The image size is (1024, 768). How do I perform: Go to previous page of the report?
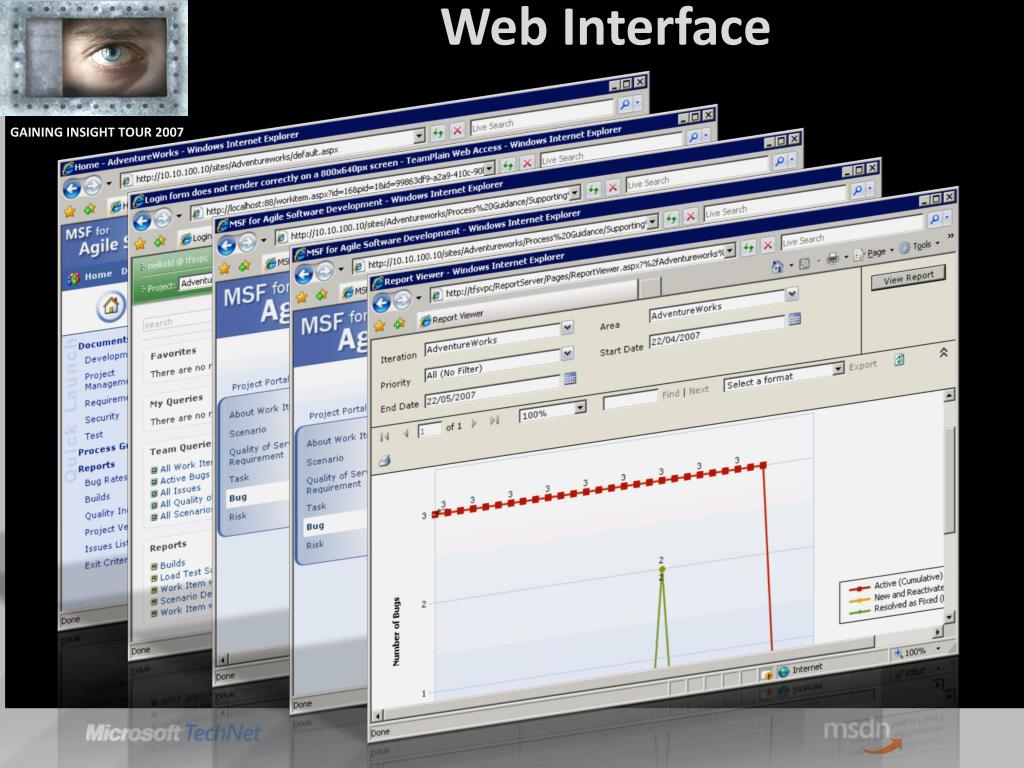[405, 433]
